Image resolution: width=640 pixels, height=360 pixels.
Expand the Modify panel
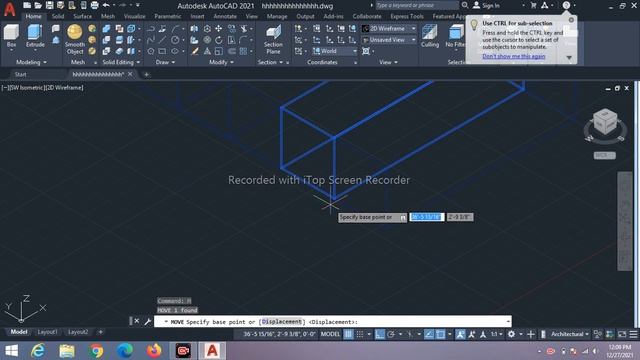[x=221, y=62]
